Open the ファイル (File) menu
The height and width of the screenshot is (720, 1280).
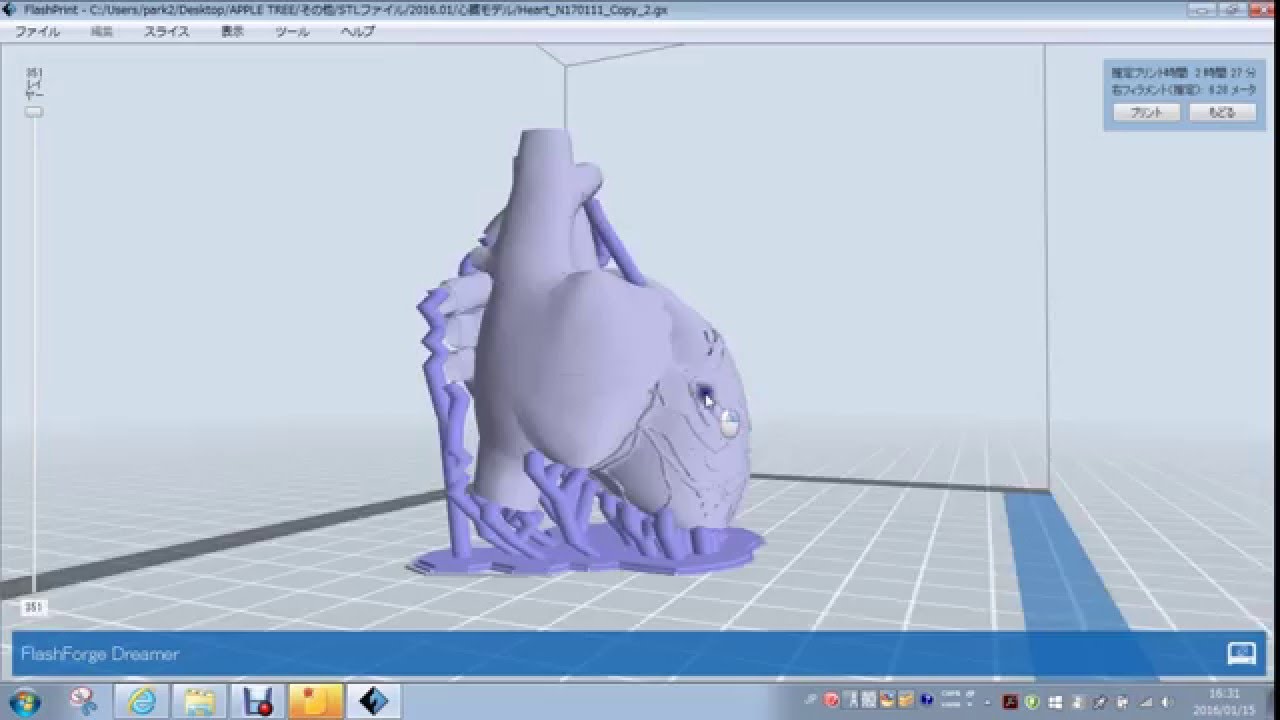37,32
